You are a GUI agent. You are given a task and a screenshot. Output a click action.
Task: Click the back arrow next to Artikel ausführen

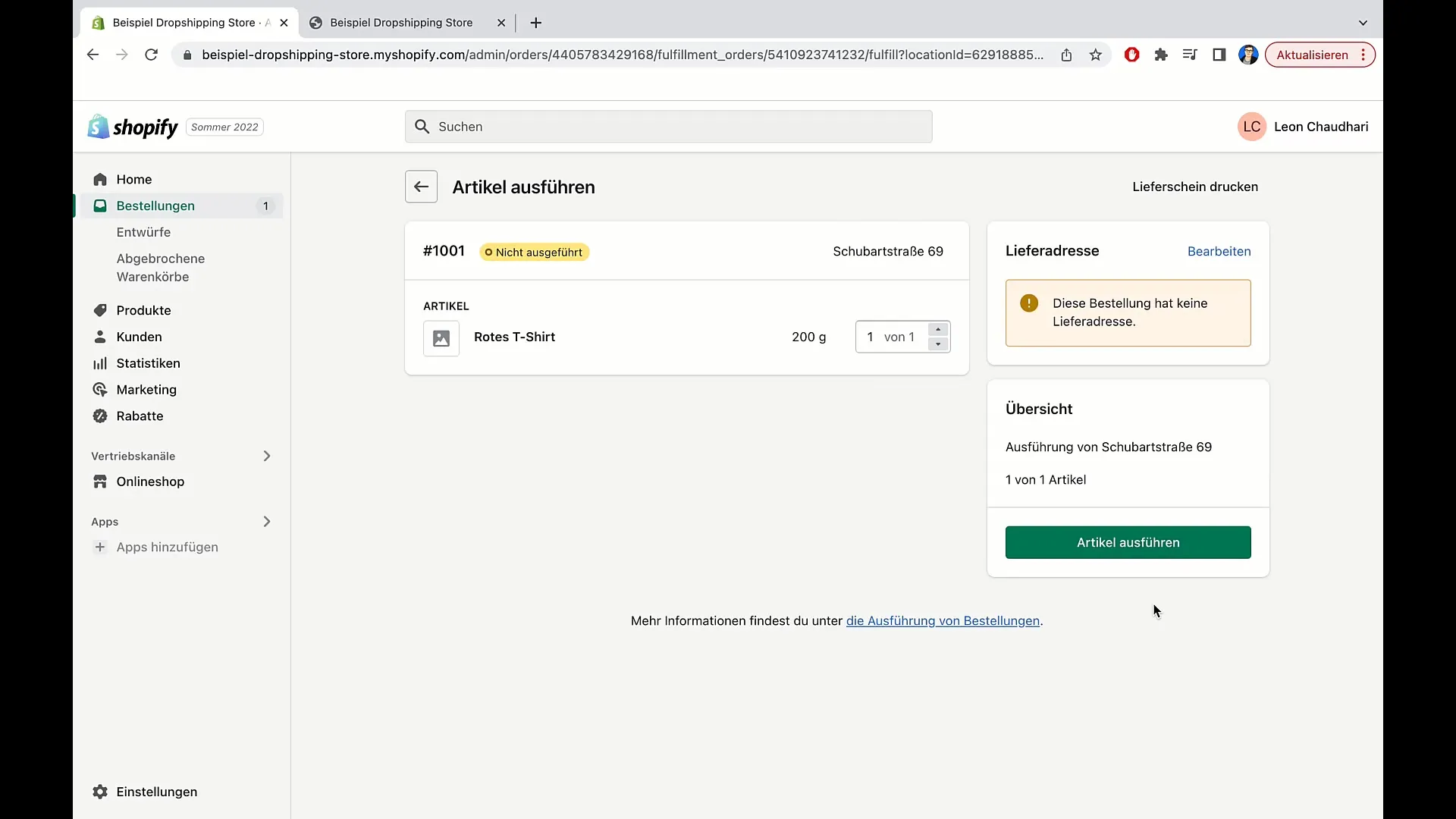tap(421, 187)
